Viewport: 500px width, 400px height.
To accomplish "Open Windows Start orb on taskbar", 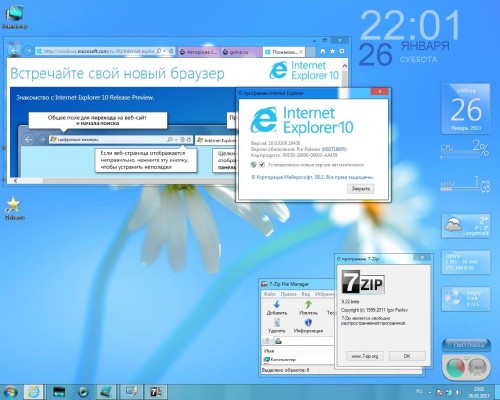I will click(11, 392).
